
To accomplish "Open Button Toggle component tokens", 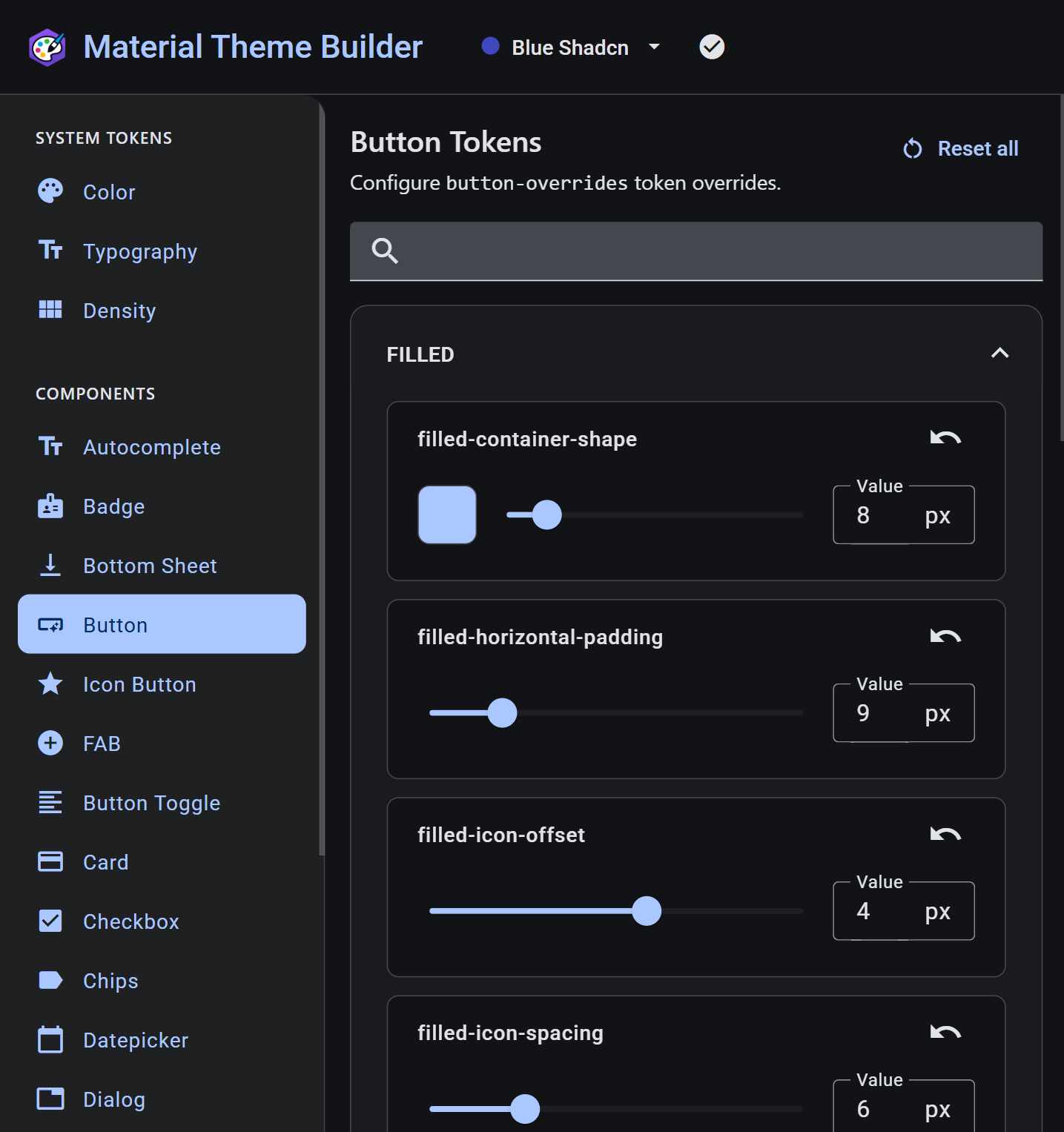I will tap(162, 803).
